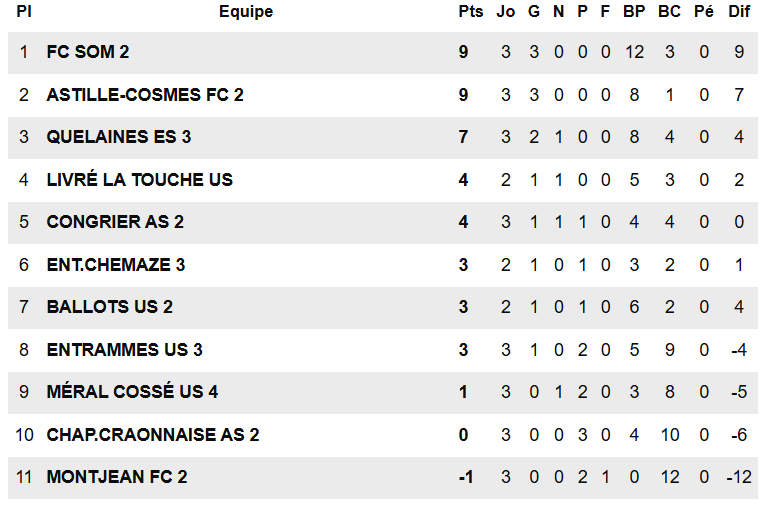Click the Pl rank column header
Viewport: 766px width, 505px height.
24,12
